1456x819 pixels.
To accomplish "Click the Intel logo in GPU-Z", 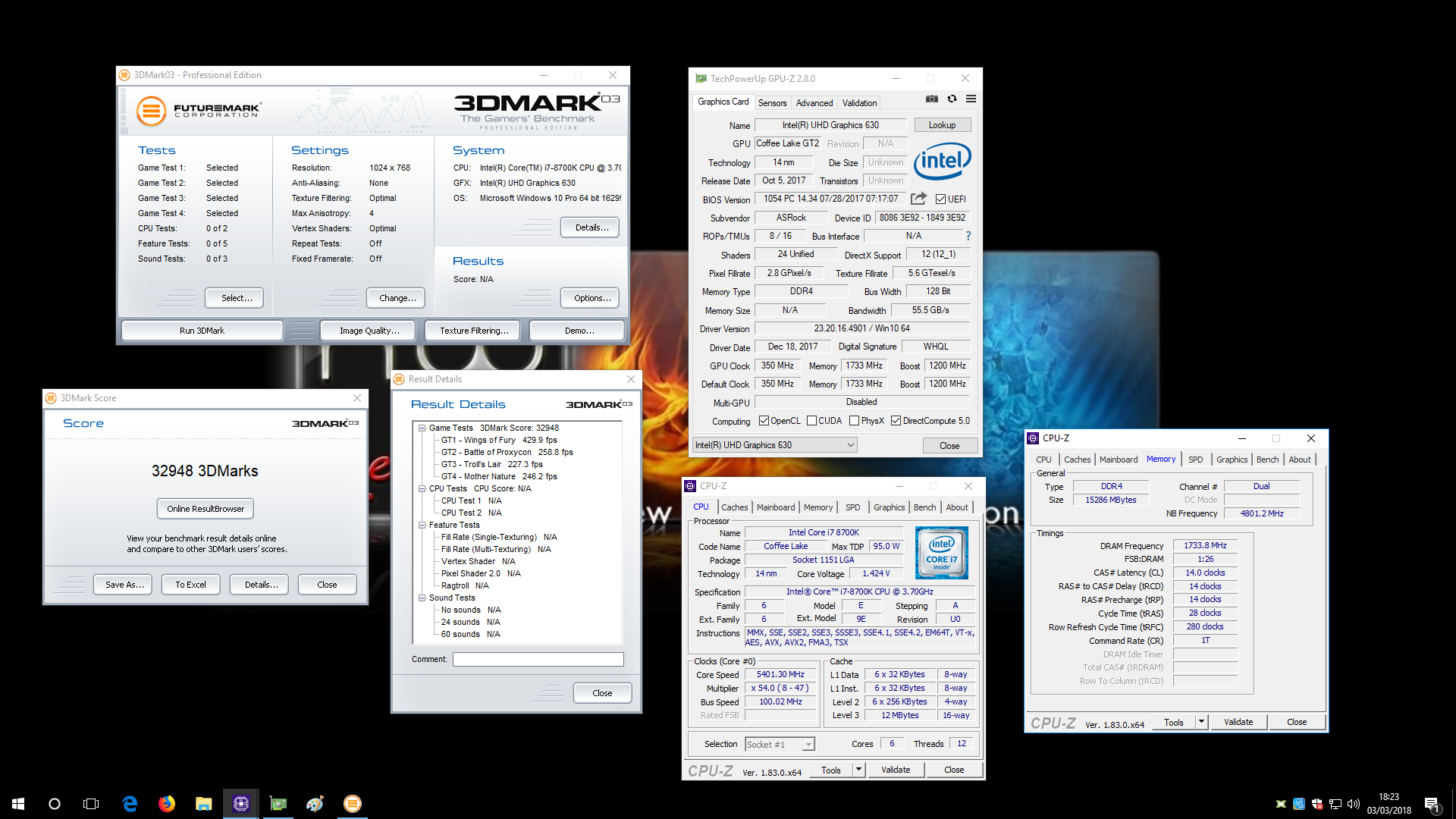I will [943, 161].
